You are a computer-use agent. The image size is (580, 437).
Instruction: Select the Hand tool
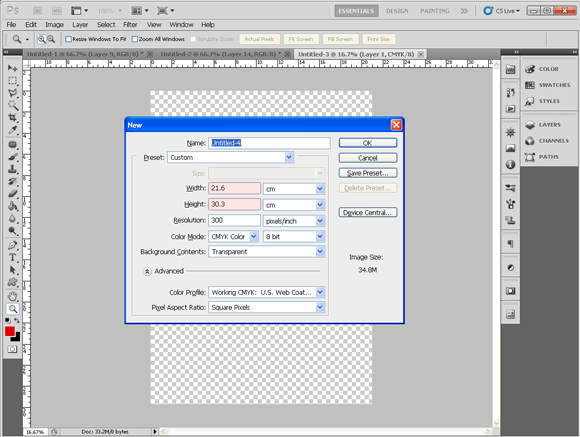(x=13, y=296)
